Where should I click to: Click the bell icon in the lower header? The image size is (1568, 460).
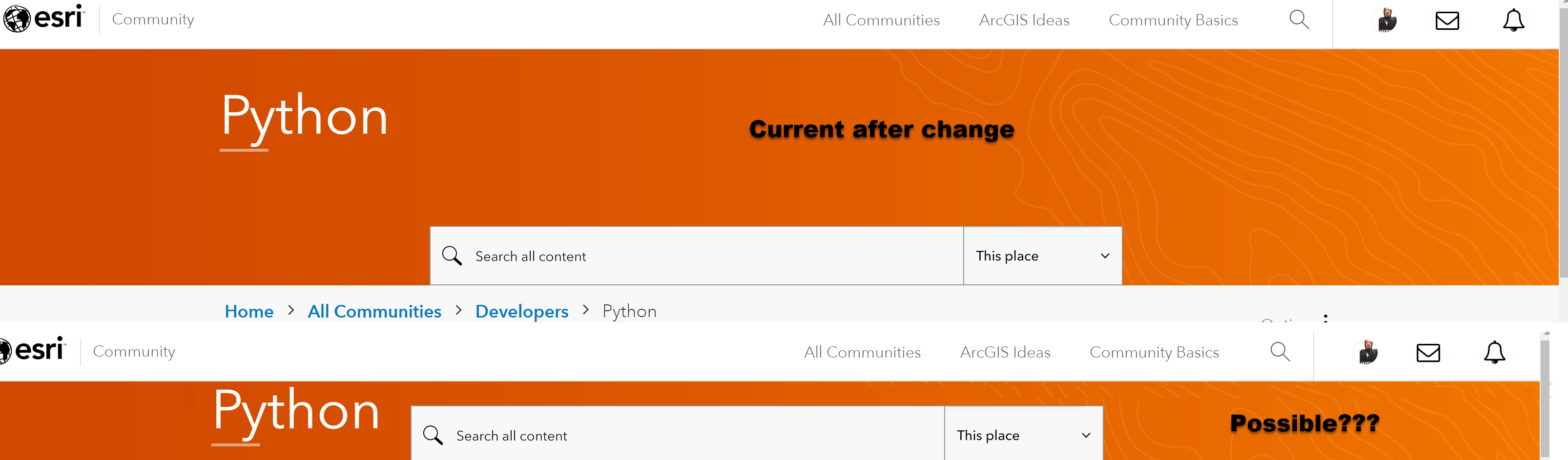pos(1494,352)
